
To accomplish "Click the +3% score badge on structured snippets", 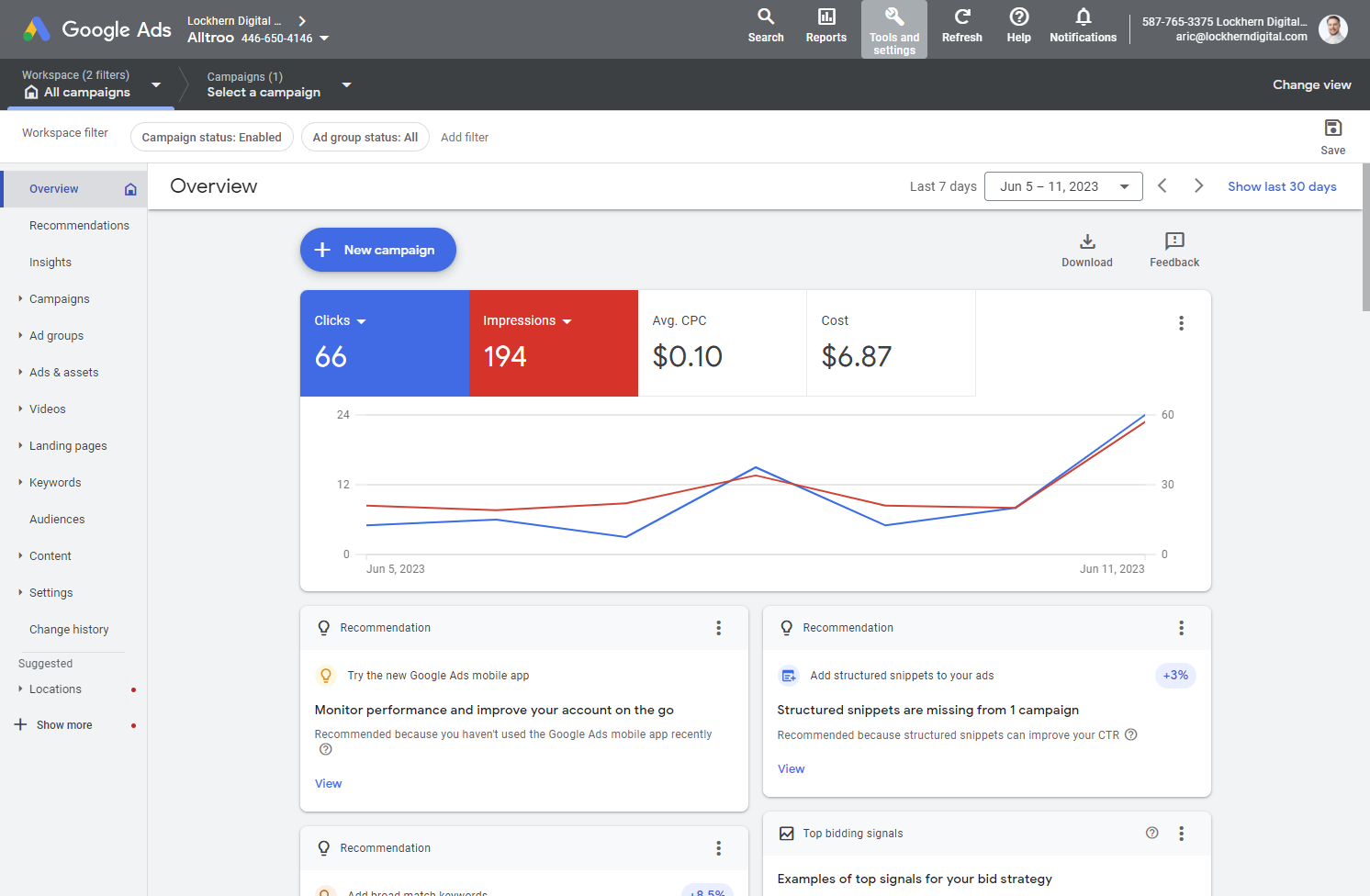I will [1175, 676].
